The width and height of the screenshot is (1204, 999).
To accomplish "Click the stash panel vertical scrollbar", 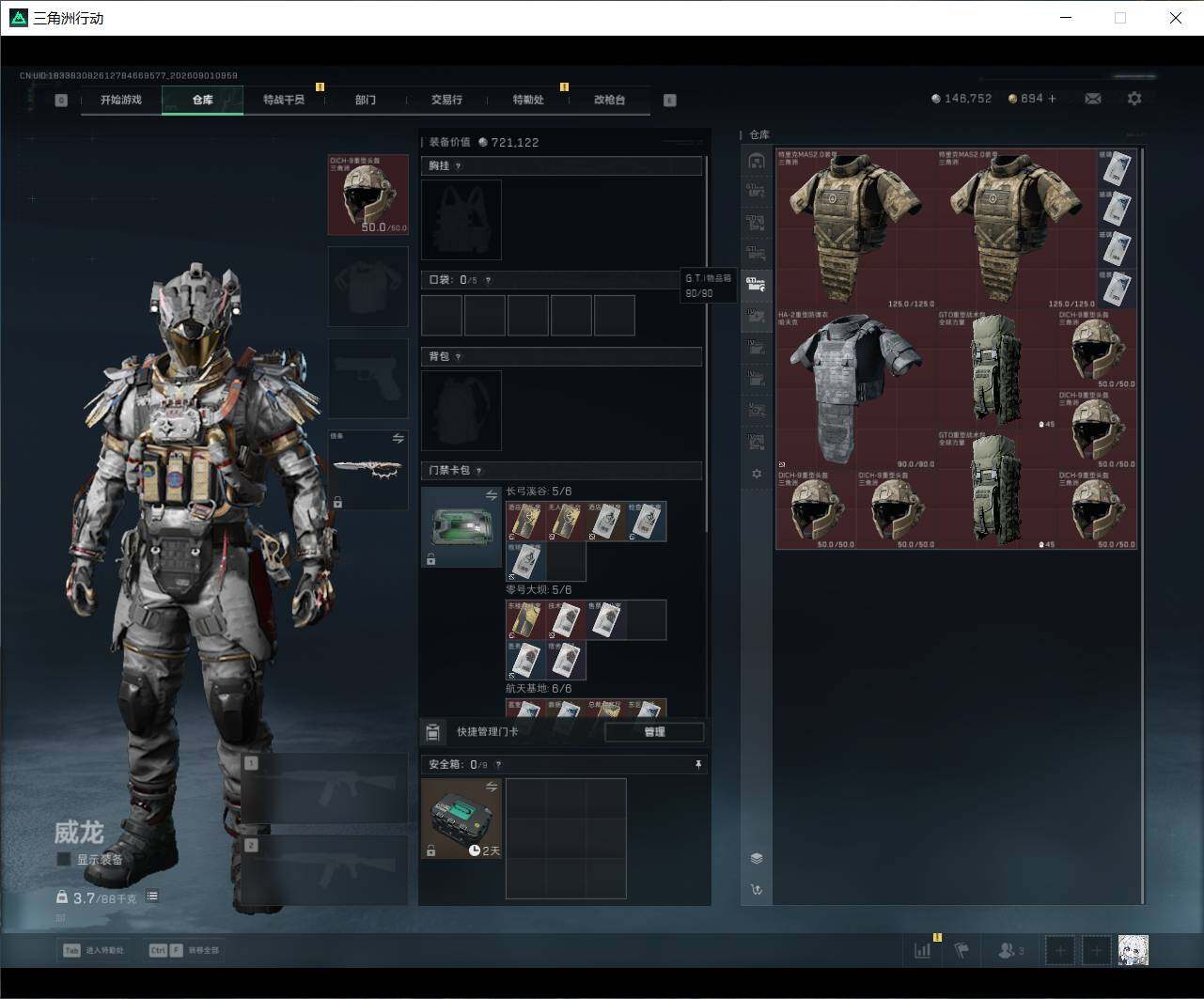I will (x=1143, y=525).
